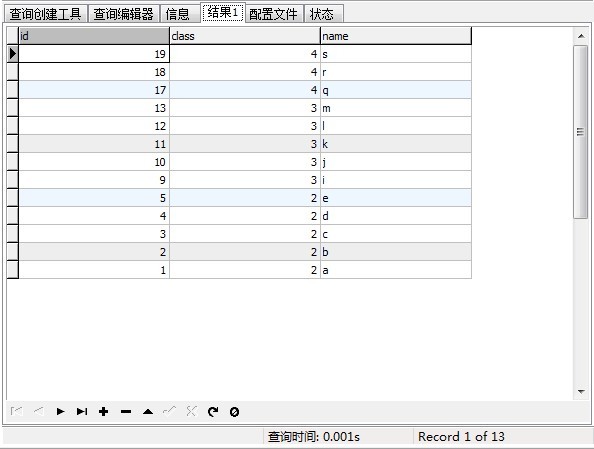Click id cell with value 18
This screenshot has width=594, height=449.
click(x=94, y=72)
